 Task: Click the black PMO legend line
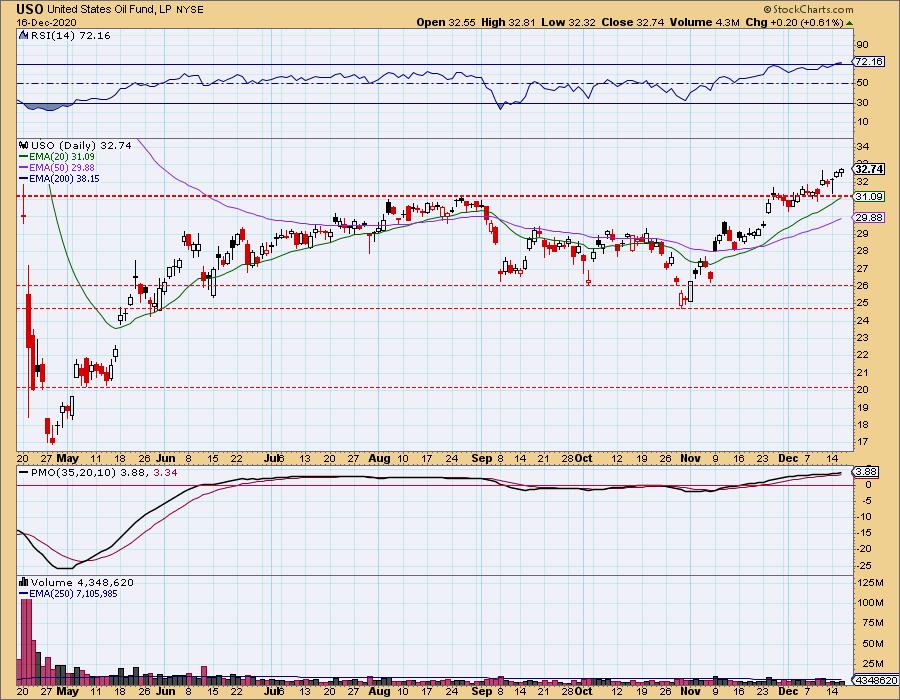(24, 472)
